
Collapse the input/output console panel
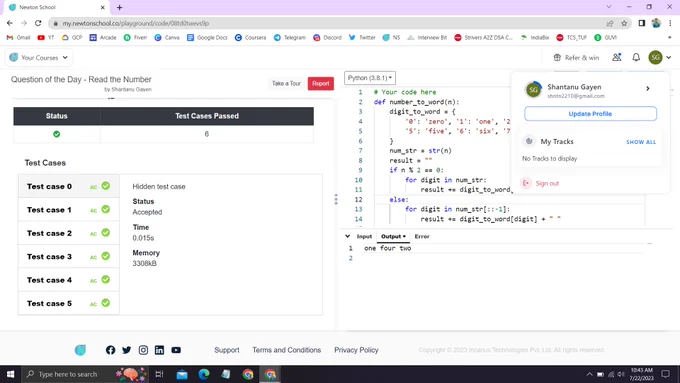coord(347,236)
